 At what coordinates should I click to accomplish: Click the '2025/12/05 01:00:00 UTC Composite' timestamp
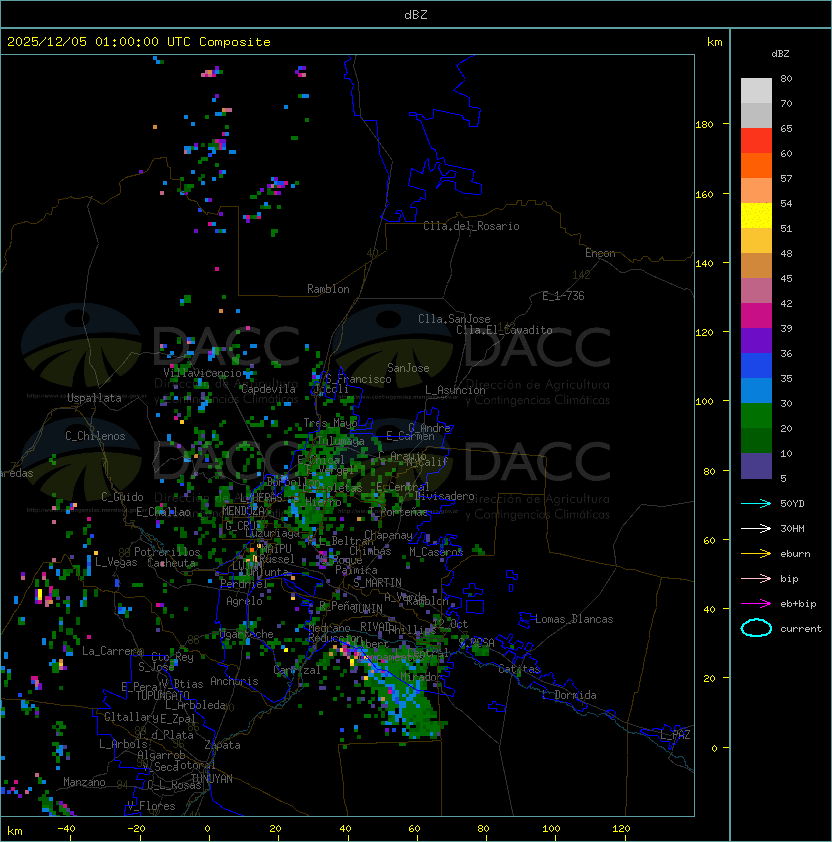(139, 42)
